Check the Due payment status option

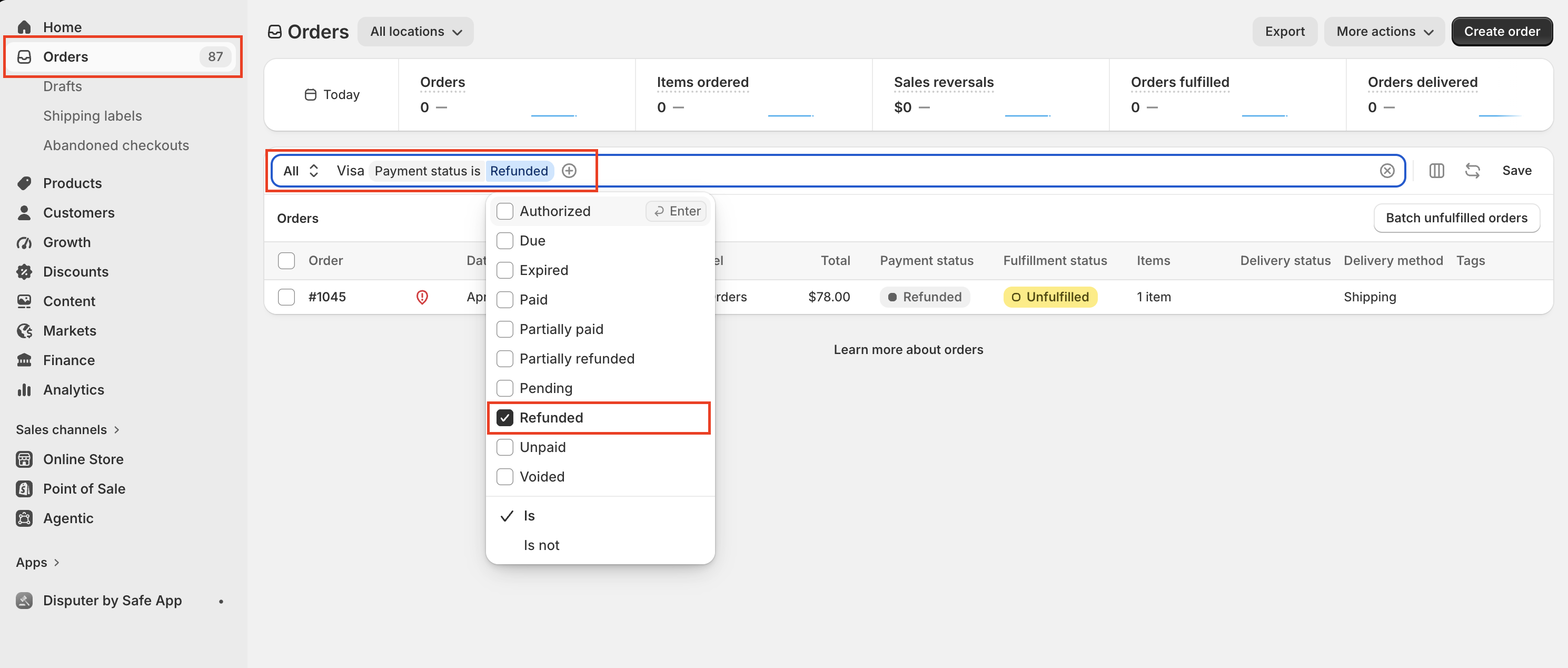click(504, 241)
